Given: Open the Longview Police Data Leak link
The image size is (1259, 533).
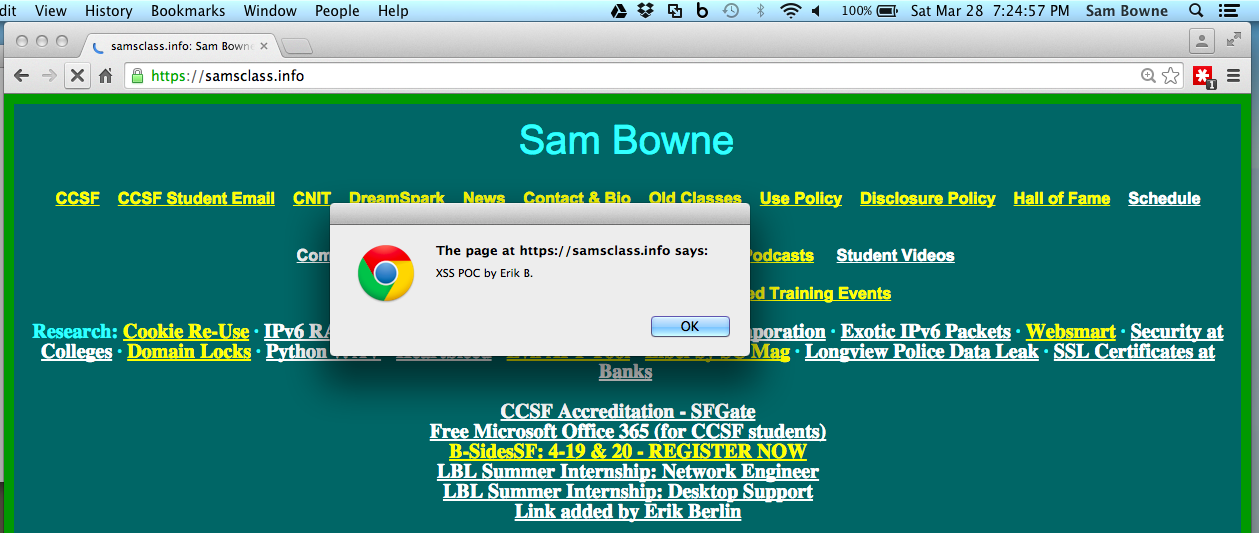Looking at the screenshot, I should point(922,351).
